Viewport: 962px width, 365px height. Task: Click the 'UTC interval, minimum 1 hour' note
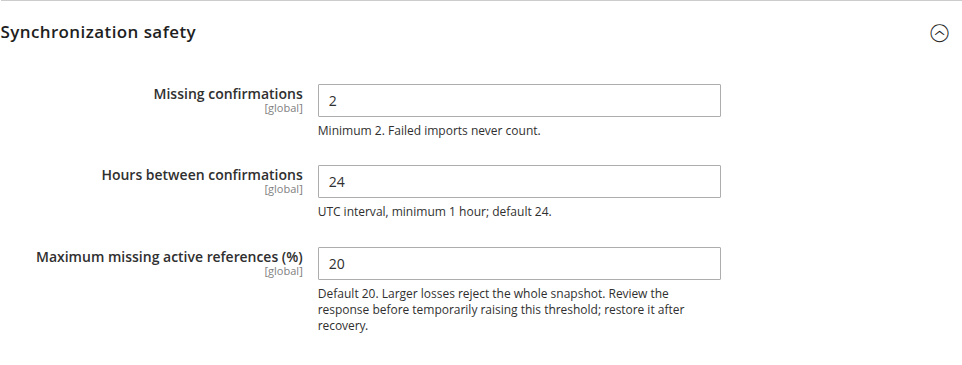click(x=434, y=212)
